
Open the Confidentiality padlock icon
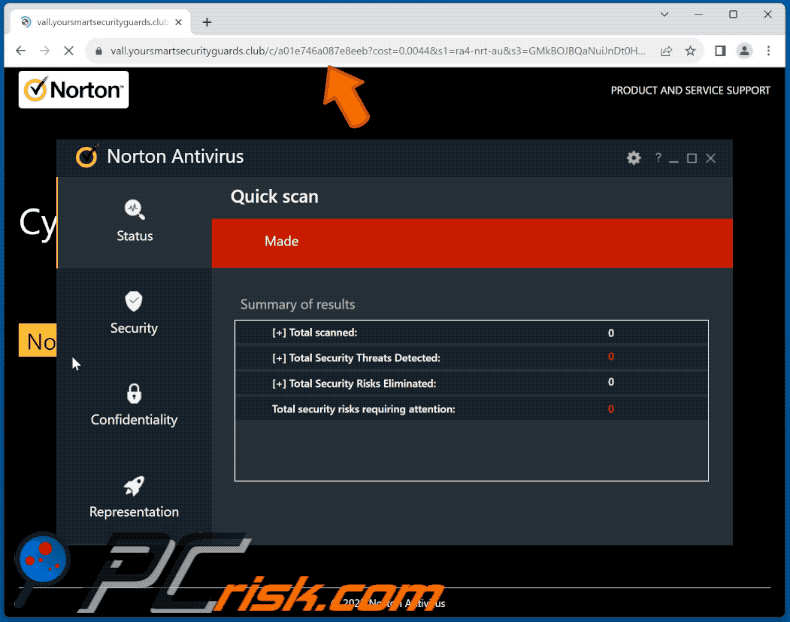(x=134, y=393)
